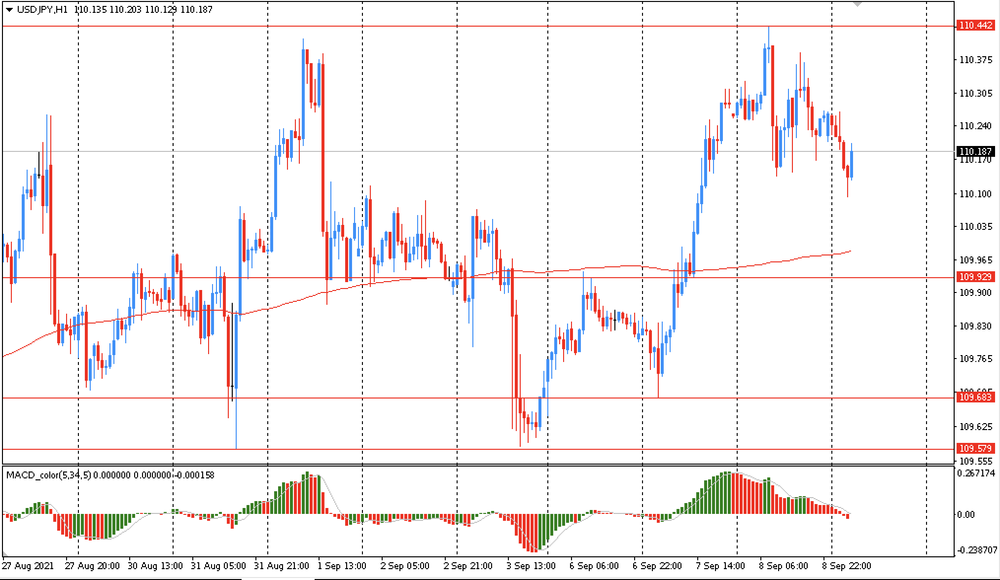This screenshot has height=580, width=1000.
Task: Click the 110.305 price scale value
Action: click(x=976, y=93)
